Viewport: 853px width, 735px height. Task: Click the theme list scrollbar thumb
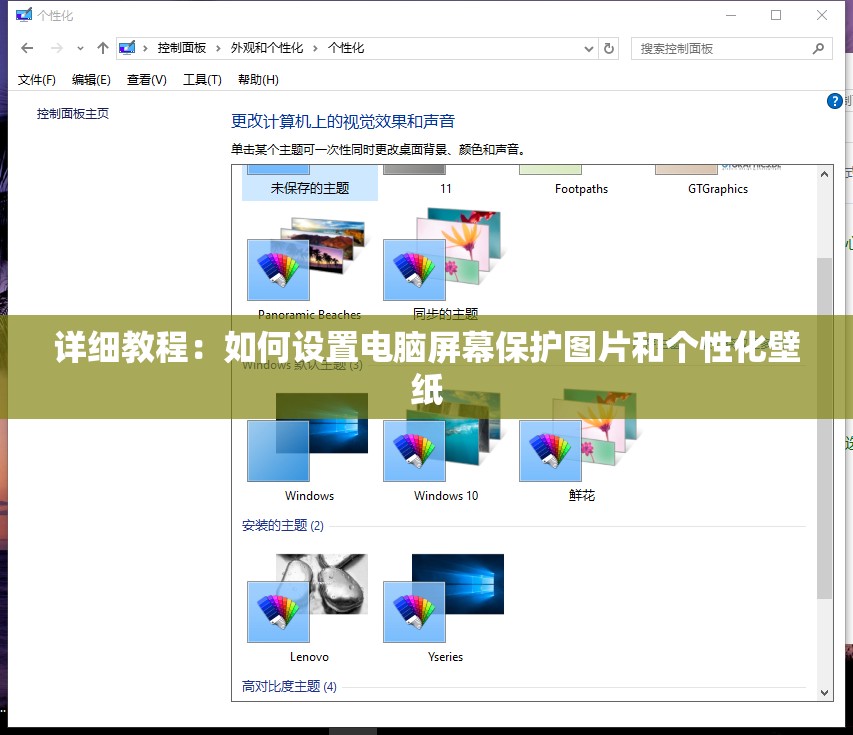pos(825,428)
